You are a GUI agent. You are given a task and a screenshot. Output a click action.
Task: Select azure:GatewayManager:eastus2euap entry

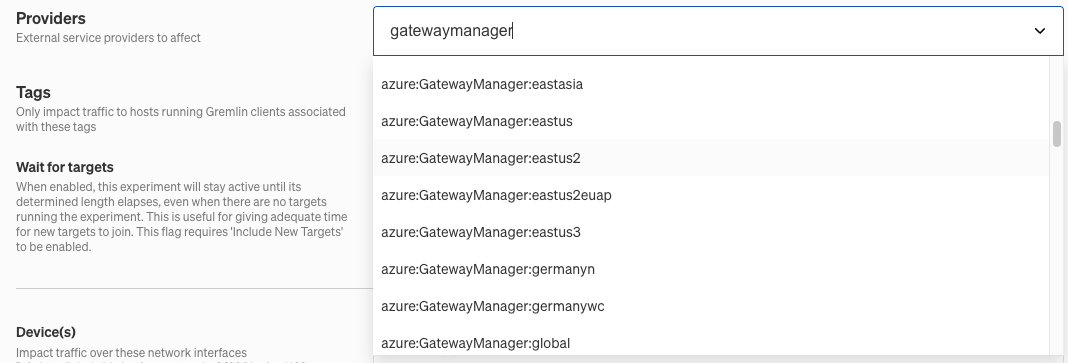point(710,195)
